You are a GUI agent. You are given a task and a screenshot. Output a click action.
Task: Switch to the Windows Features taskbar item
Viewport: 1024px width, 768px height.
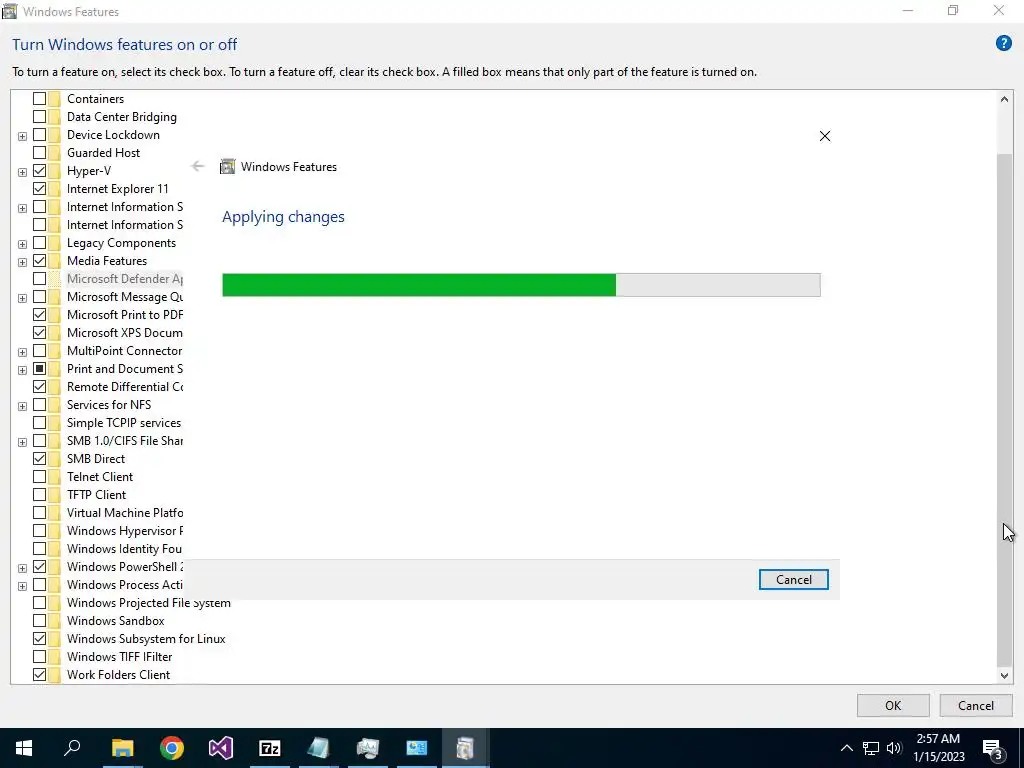click(465, 748)
